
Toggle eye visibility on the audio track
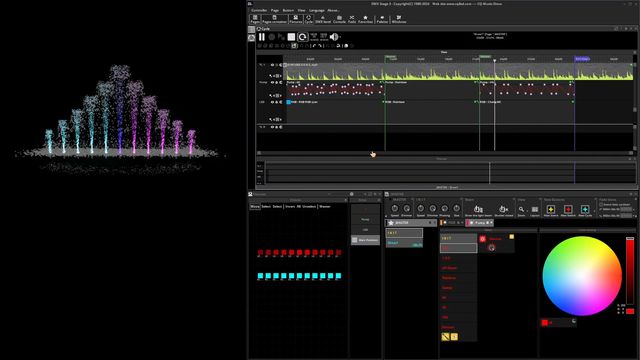tap(272, 65)
